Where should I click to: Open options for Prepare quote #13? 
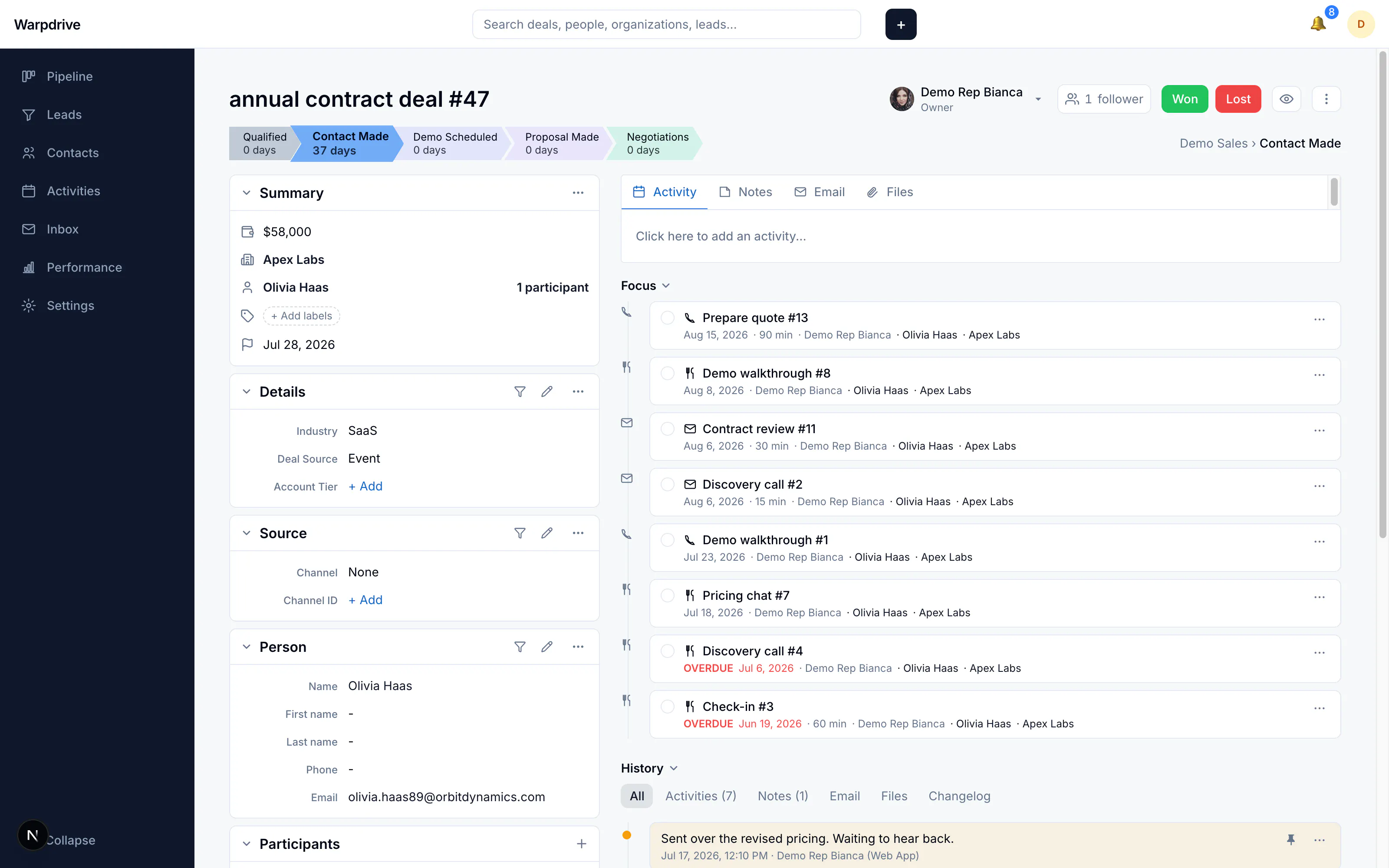pyautogui.click(x=1320, y=319)
